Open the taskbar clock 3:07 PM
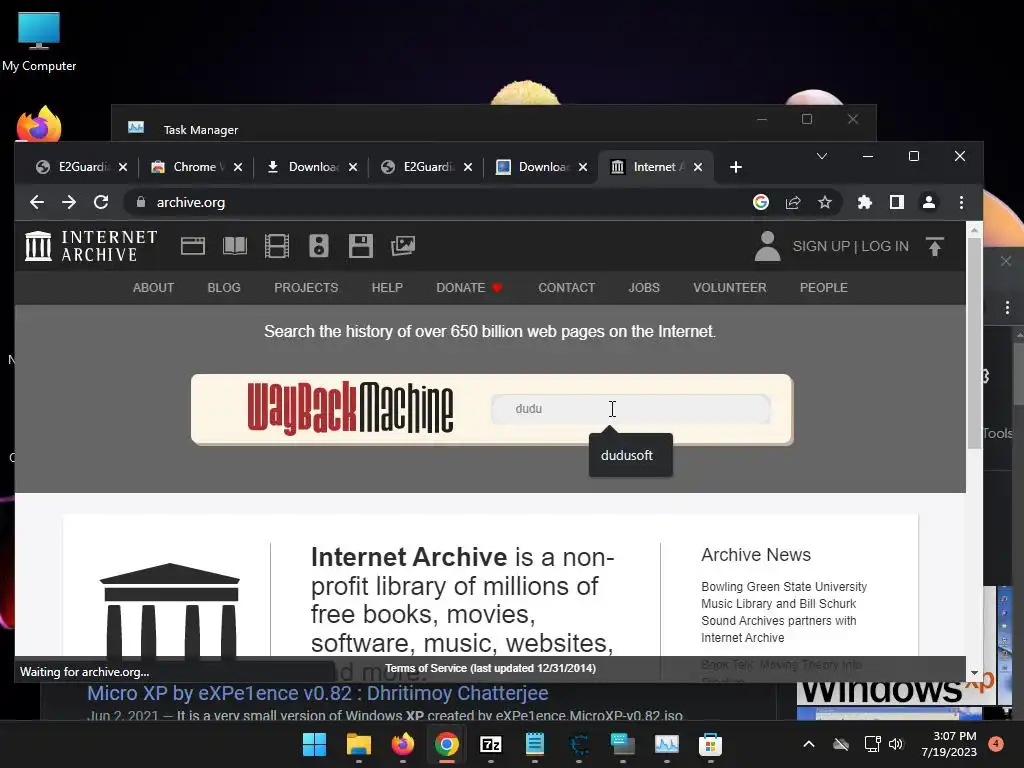This screenshot has height=768, width=1024. (949, 744)
